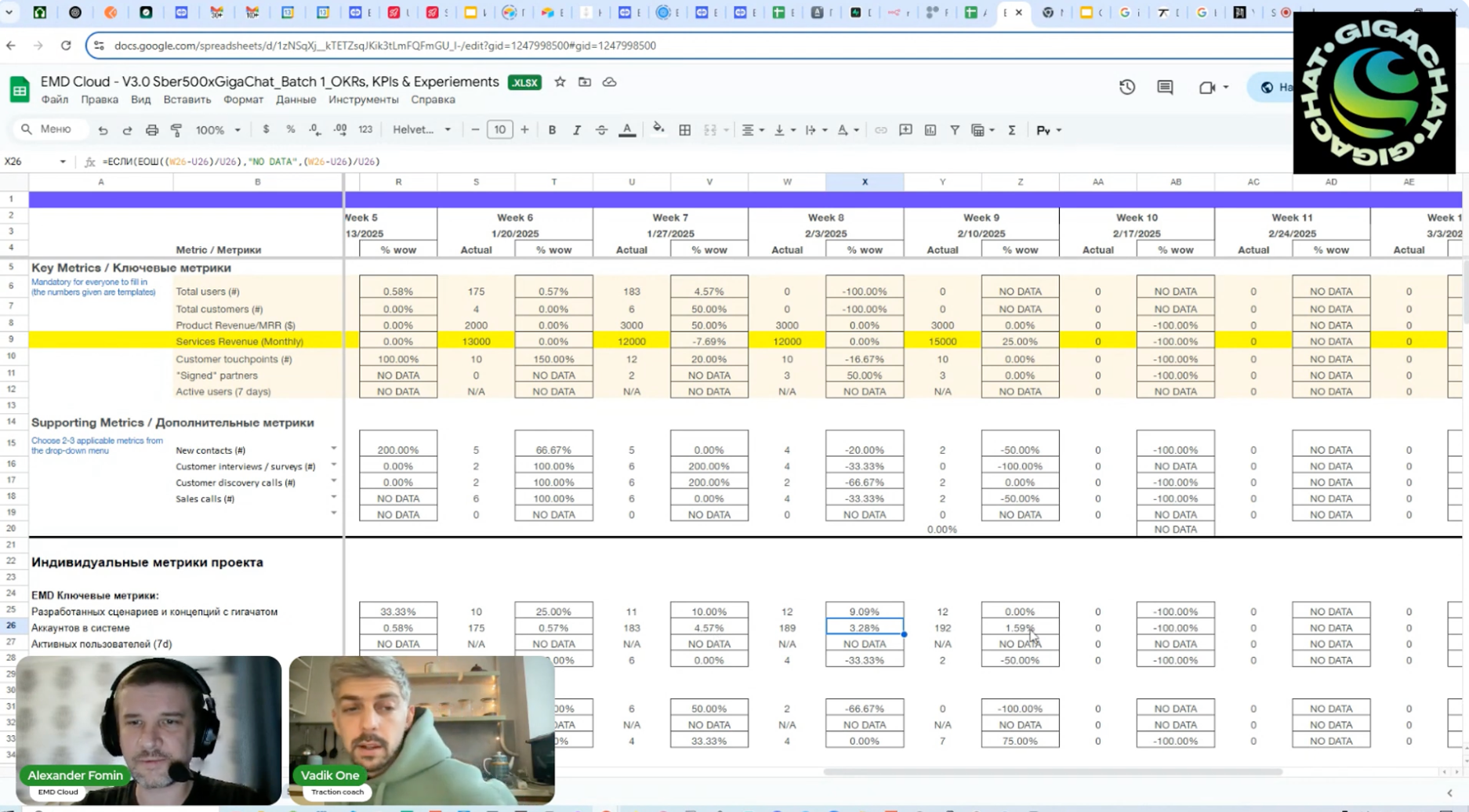Print the spreadsheet
The width and height of the screenshot is (1469, 812).
pos(152,130)
